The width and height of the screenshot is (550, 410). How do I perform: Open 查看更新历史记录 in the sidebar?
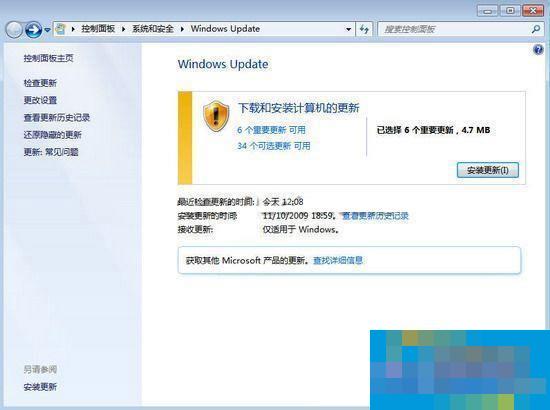(57, 117)
